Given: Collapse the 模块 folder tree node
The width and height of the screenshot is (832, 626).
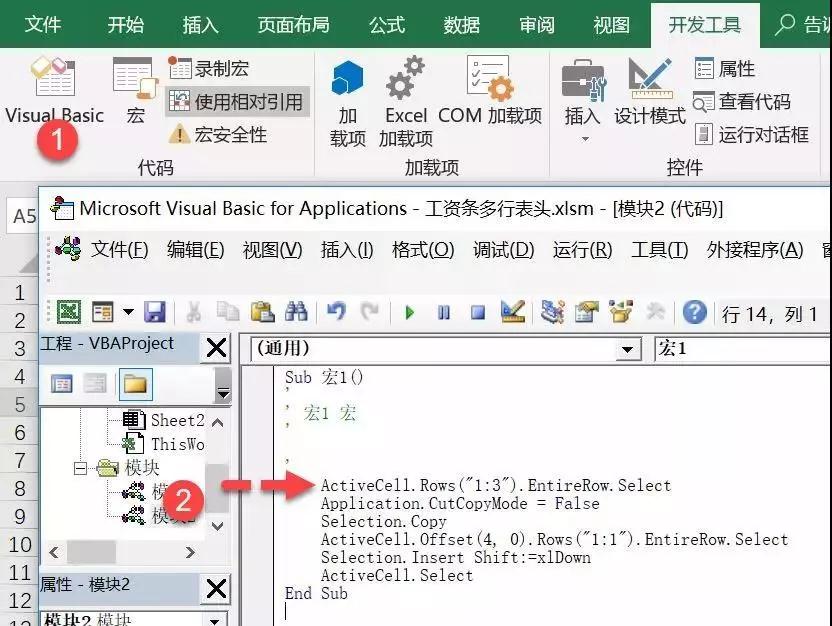Looking at the screenshot, I should pos(80,468).
